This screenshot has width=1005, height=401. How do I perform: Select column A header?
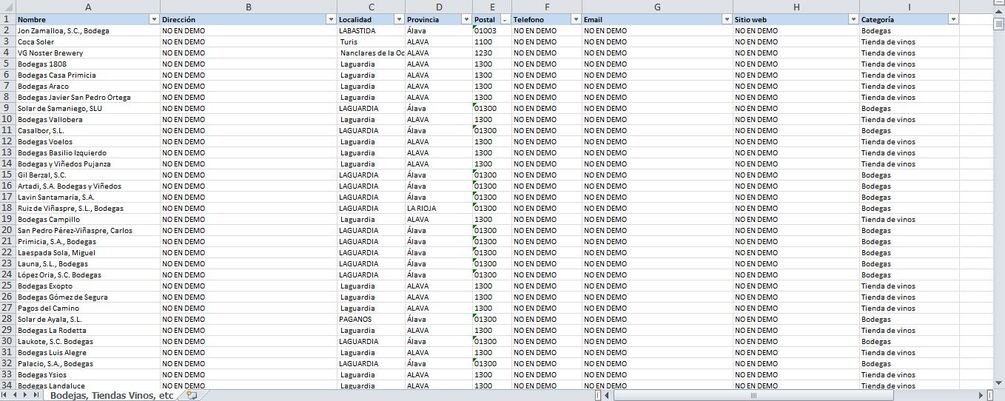[88, 6]
